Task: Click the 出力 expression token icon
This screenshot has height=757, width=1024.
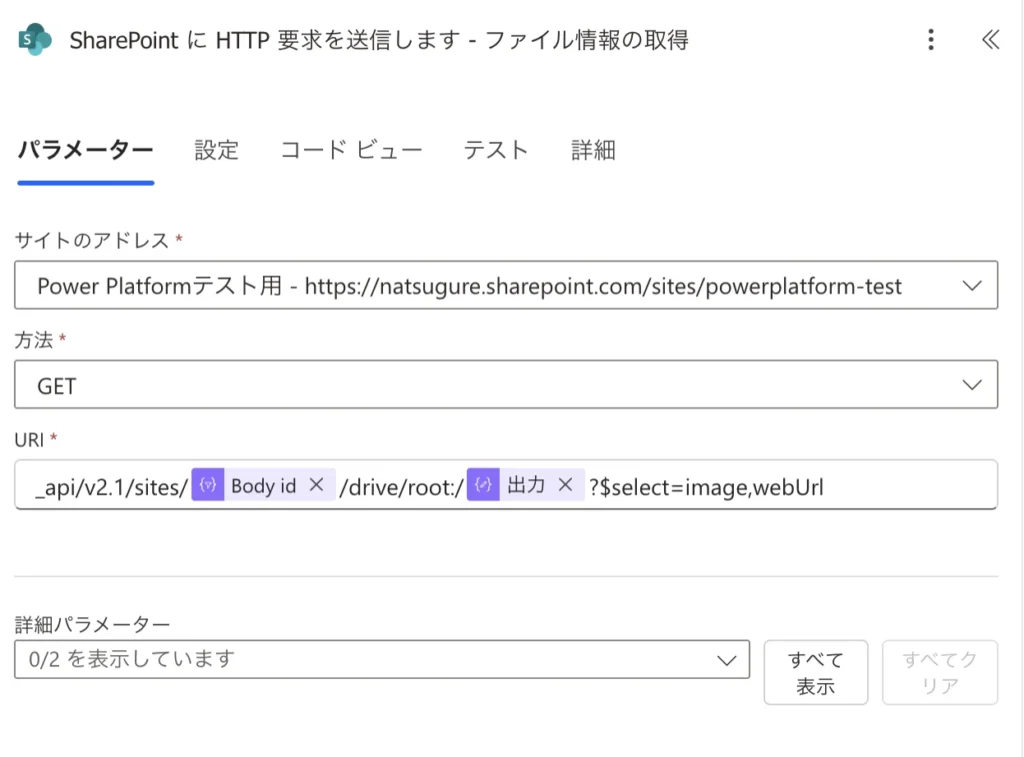Action: click(x=483, y=485)
